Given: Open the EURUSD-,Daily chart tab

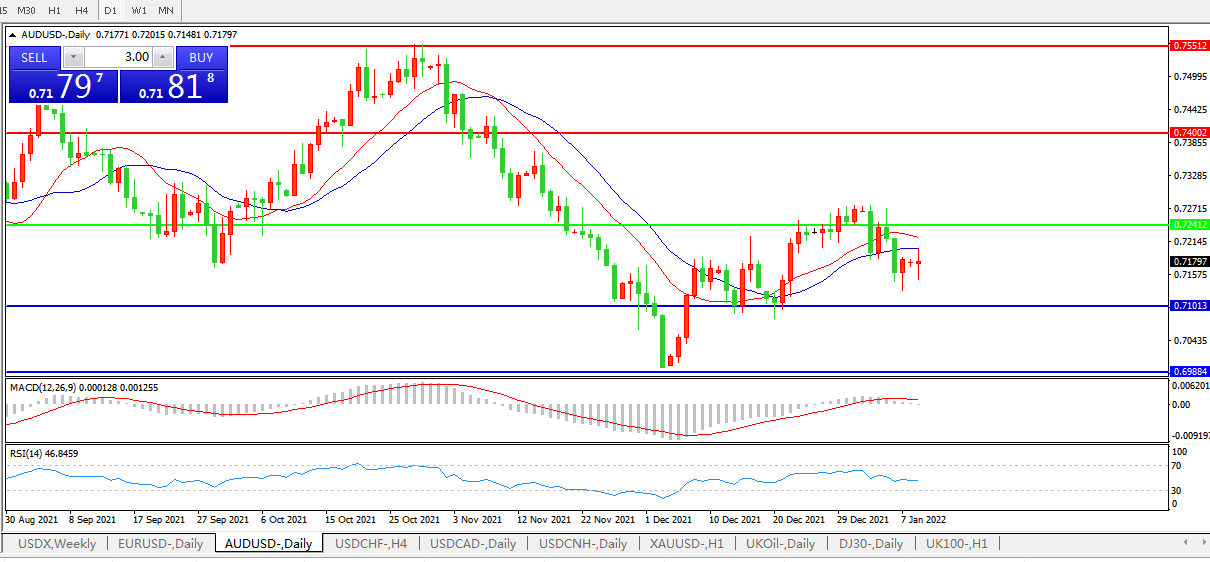Looking at the screenshot, I should tap(160, 544).
